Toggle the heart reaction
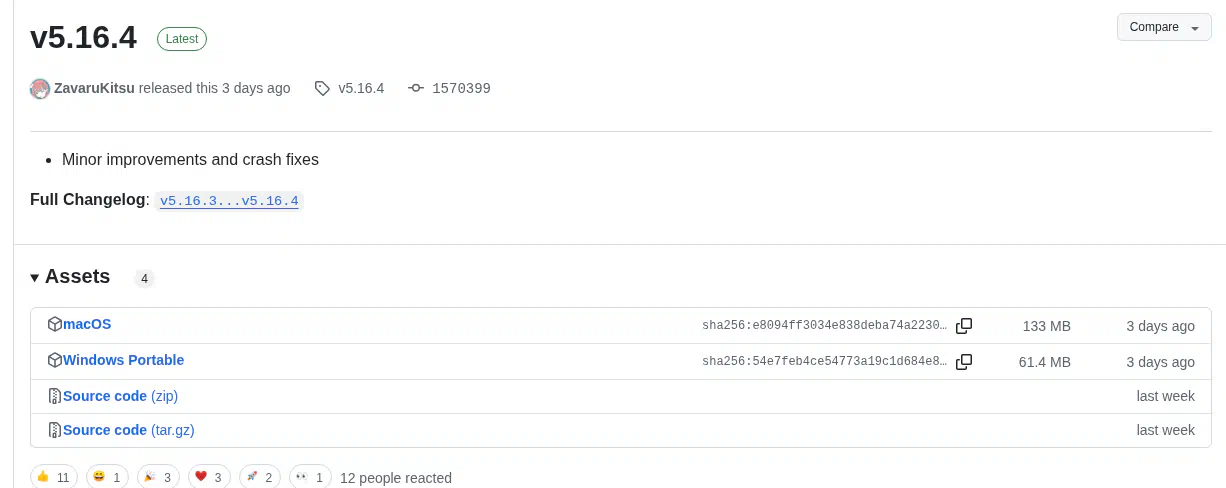 [x=210, y=477]
